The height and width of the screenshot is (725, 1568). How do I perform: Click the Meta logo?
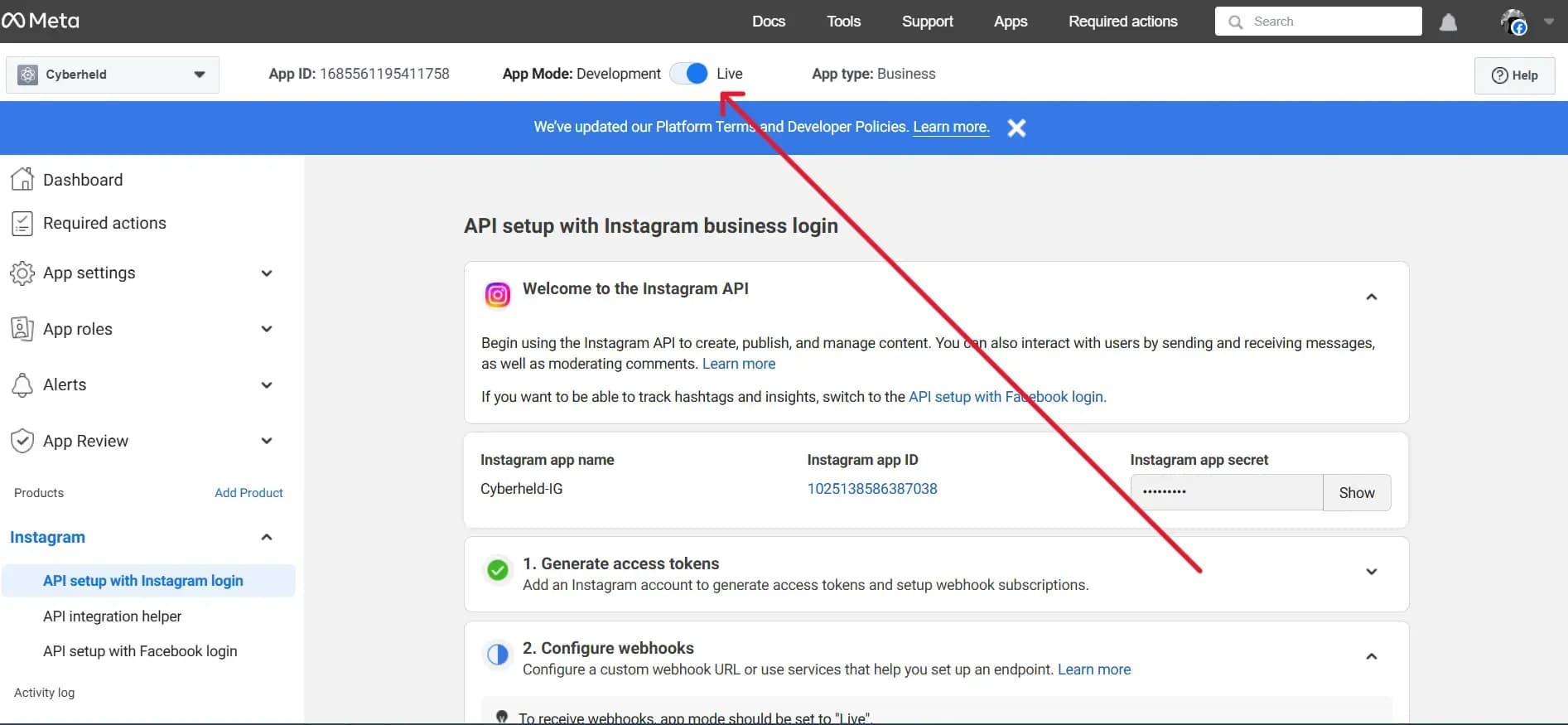[41, 21]
